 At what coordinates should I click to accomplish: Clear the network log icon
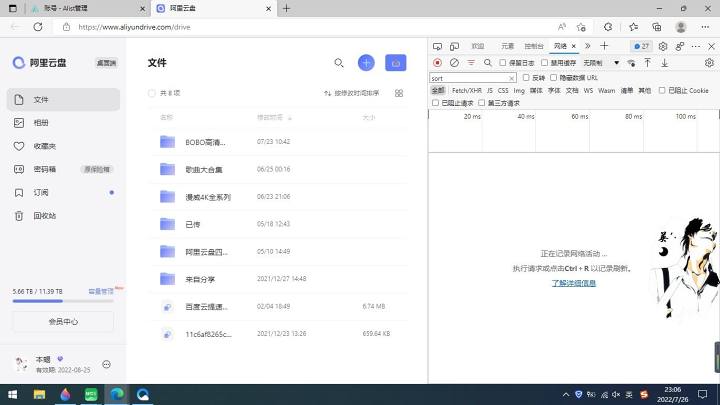(x=454, y=63)
